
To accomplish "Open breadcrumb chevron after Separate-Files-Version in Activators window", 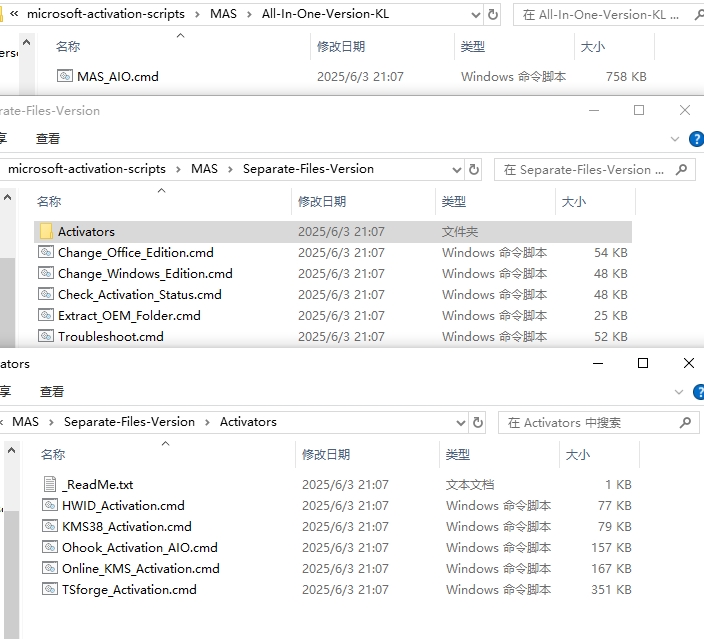I will coord(207,422).
